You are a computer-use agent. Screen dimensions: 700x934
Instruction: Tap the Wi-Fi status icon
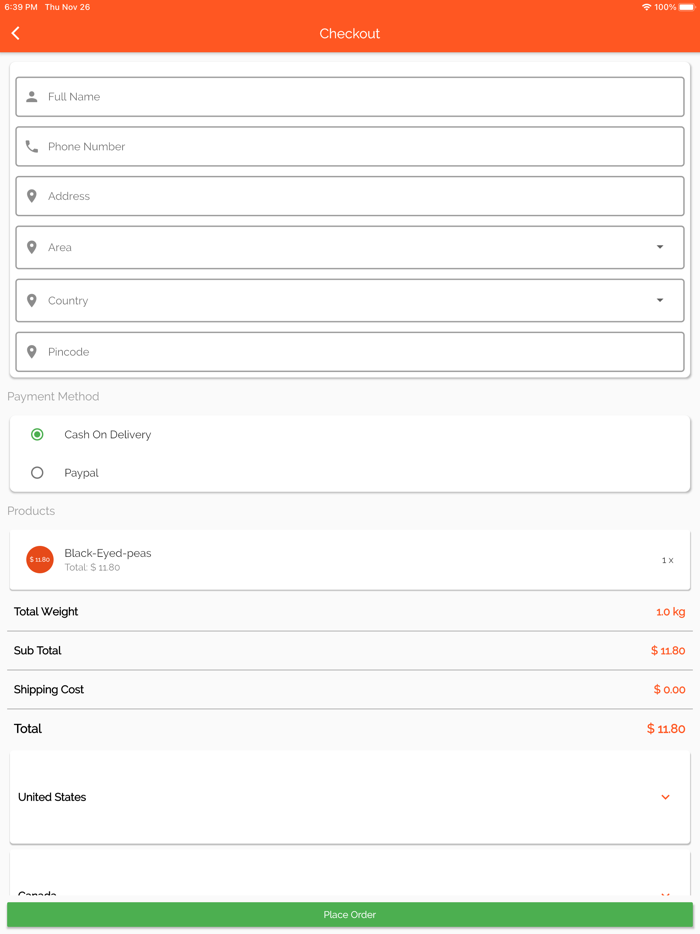click(x=647, y=7)
